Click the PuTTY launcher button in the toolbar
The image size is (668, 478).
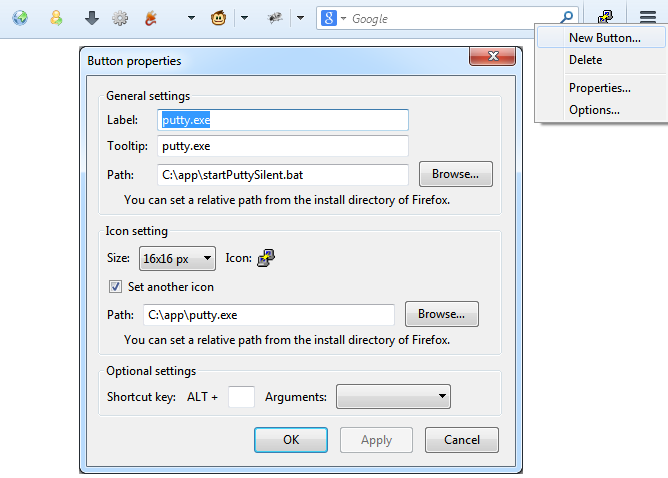tap(605, 17)
